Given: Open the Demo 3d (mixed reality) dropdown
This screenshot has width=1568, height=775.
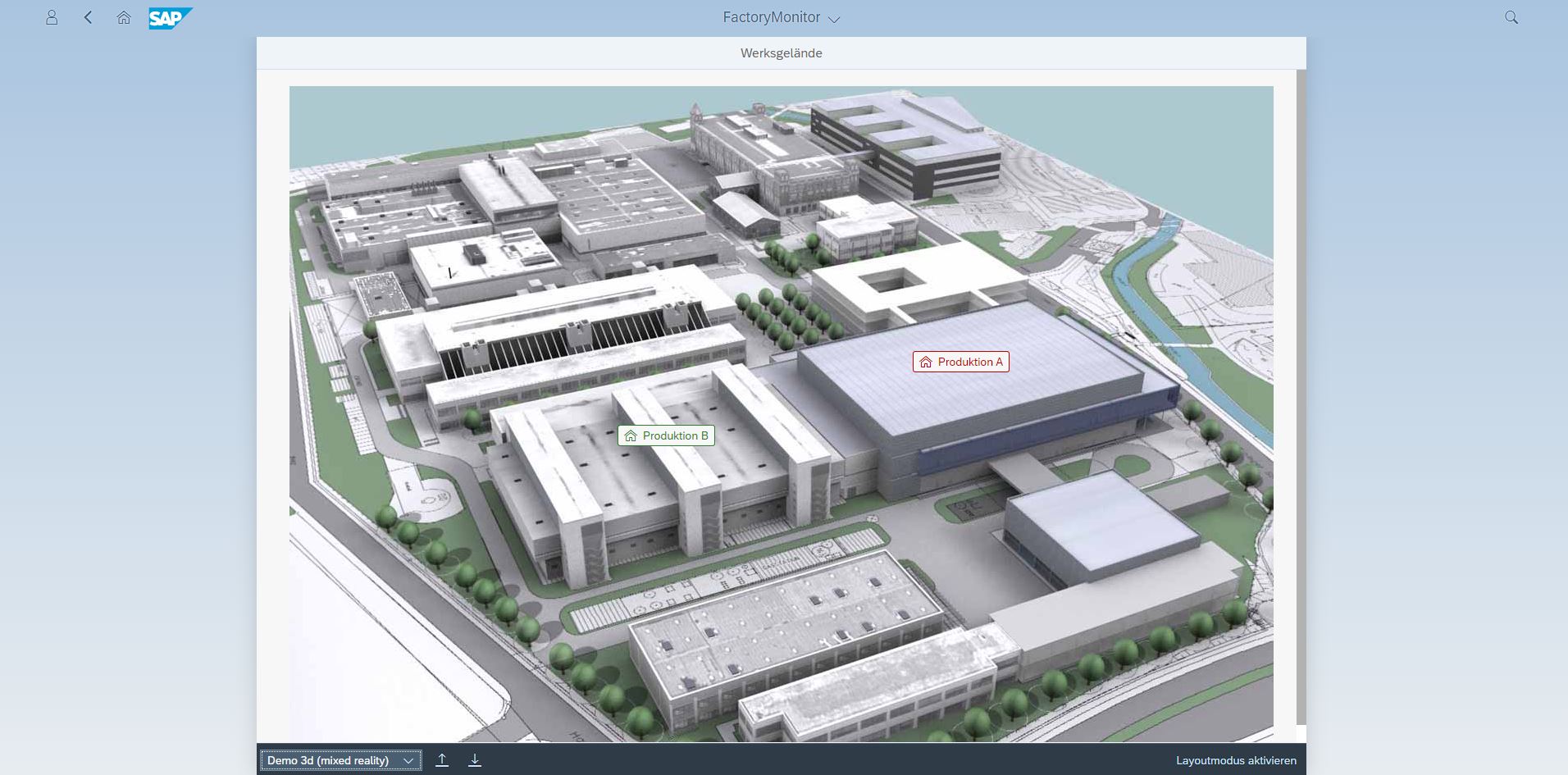Looking at the screenshot, I should click(x=328, y=760).
